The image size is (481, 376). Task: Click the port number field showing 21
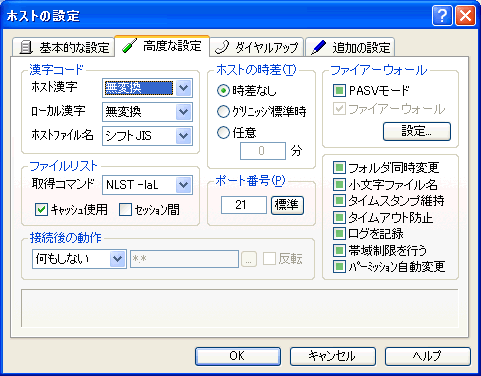click(244, 205)
